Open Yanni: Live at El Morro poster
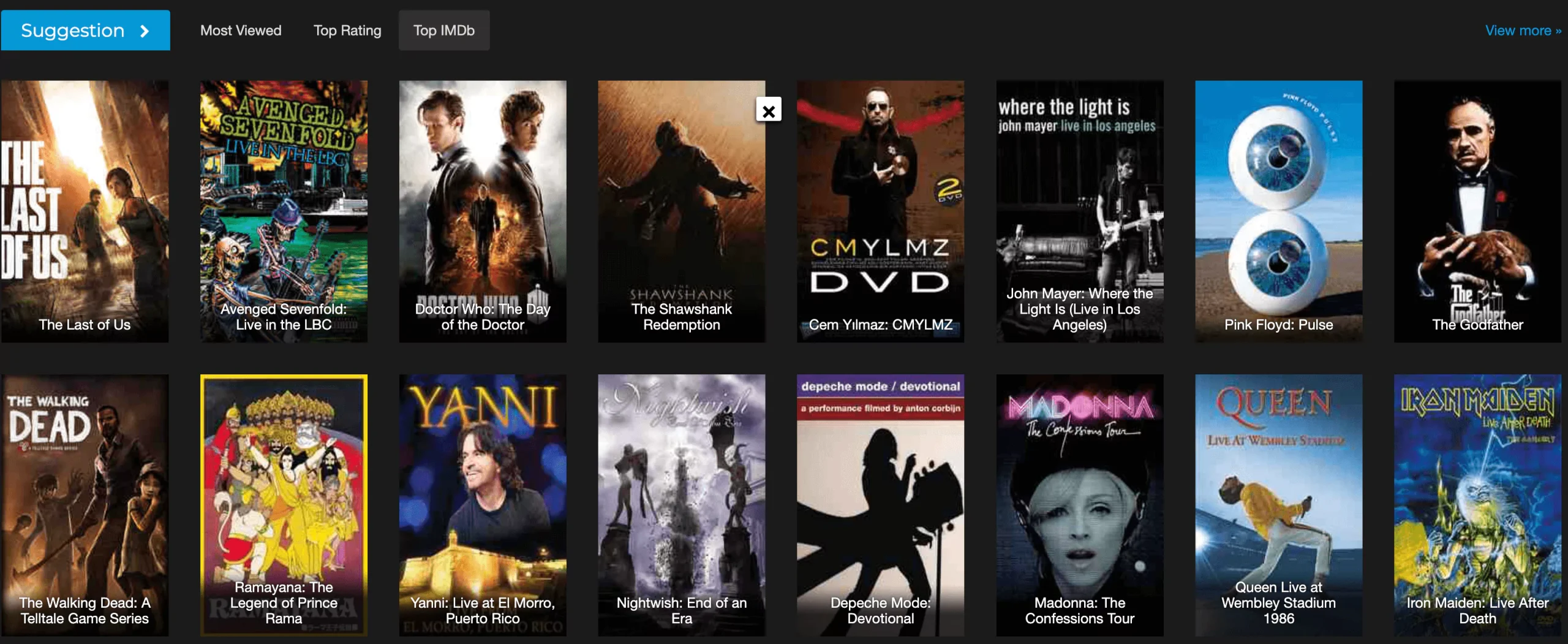The height and width of the screenshot is (644, 1568). click(x=483, y=506)
